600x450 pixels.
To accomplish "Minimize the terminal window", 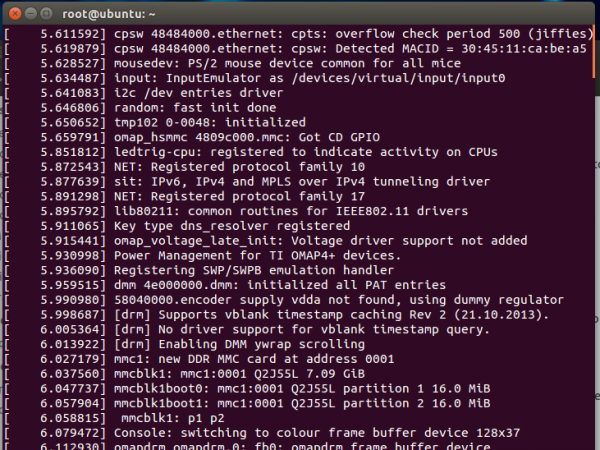I will click(x=33, y=14).
